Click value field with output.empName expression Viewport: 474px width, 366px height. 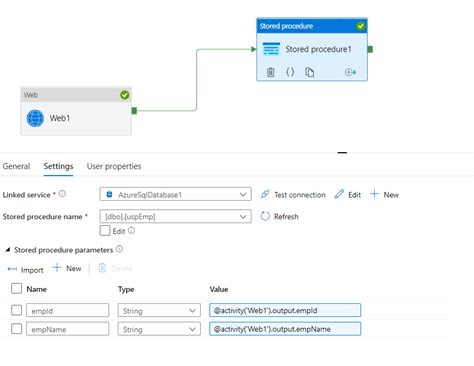(x=285, y=329)
